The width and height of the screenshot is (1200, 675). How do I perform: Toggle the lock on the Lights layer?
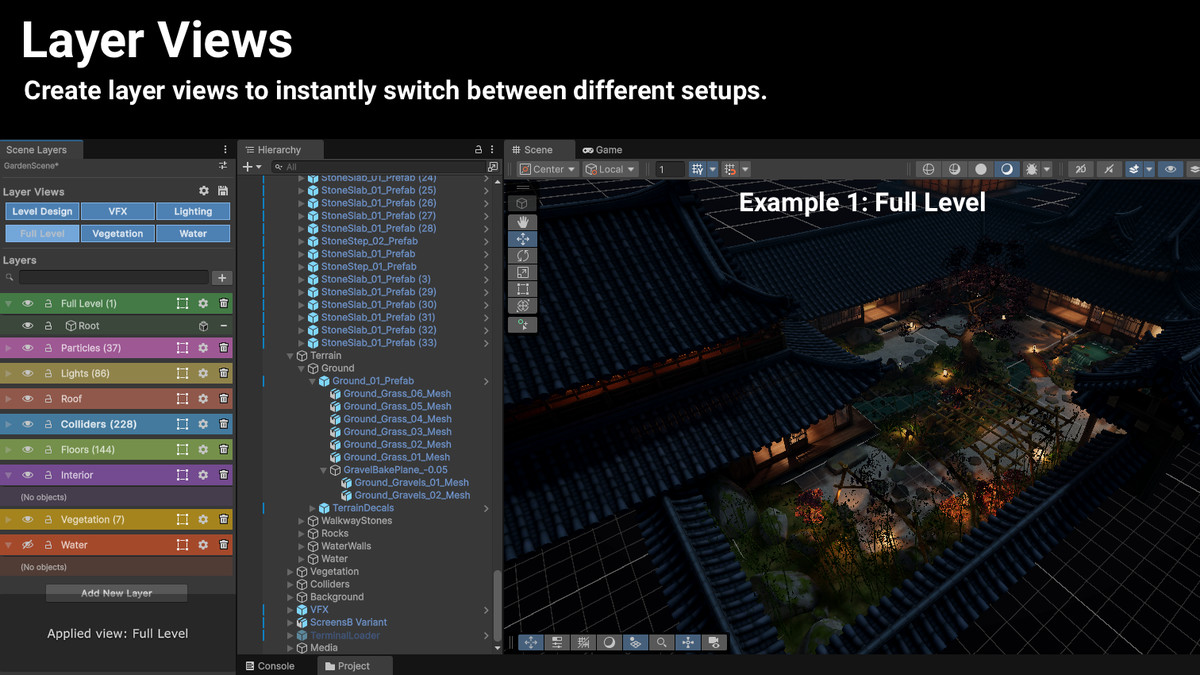(x=50, y=372)
